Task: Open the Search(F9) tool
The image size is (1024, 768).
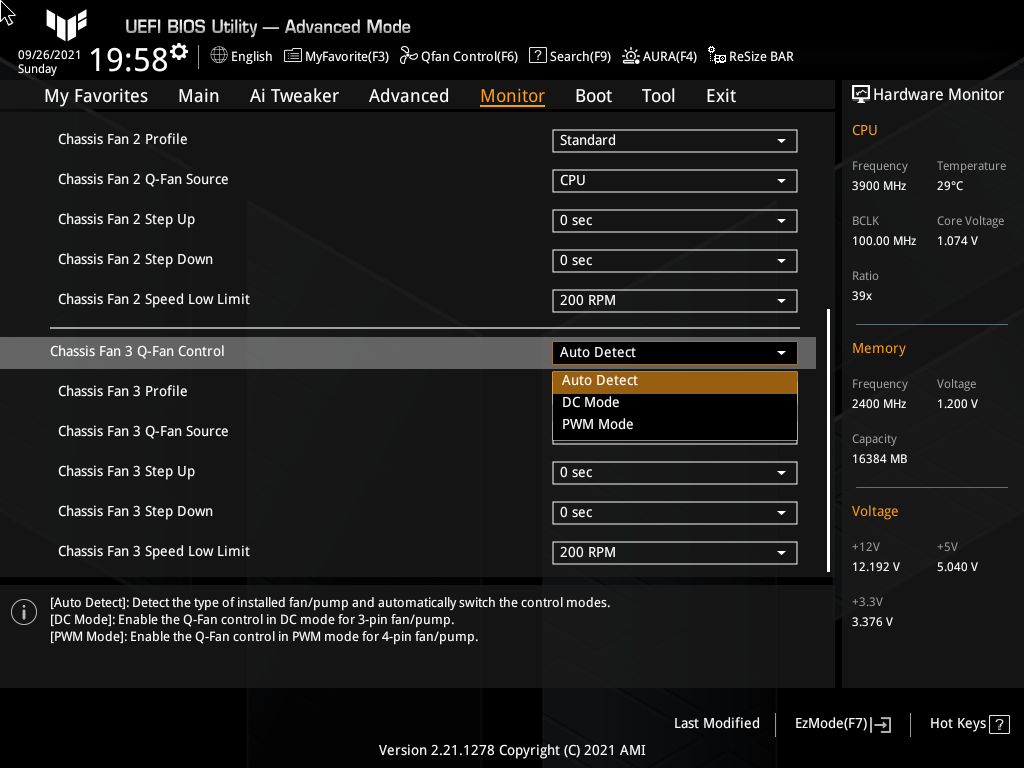Action: pyautogui.click(x=569, y=56)
